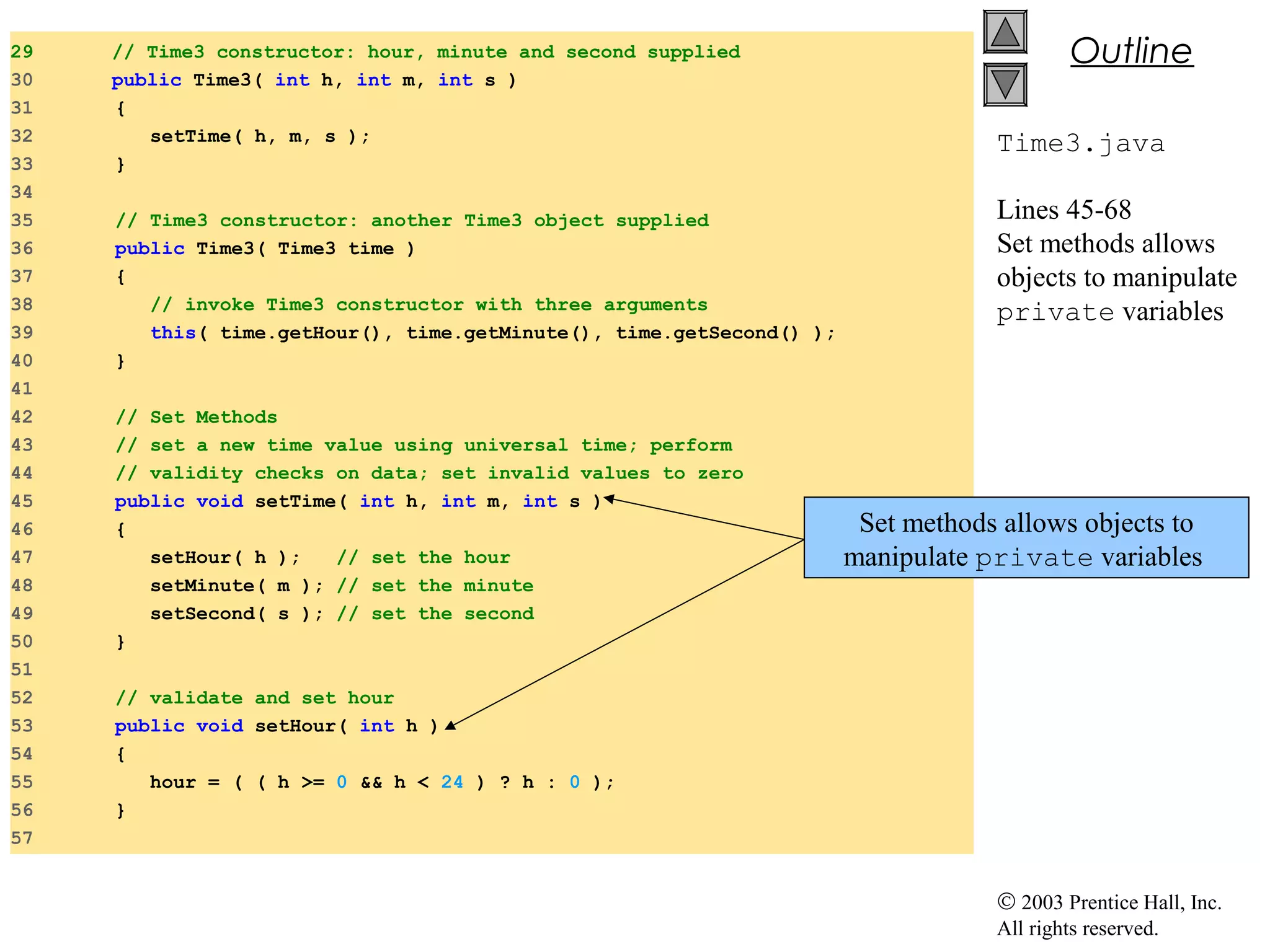Click 'public void setTime(' declaration on line 45
The width and height of the screenshot is (1270, 952).
click(x=358, y=501)
